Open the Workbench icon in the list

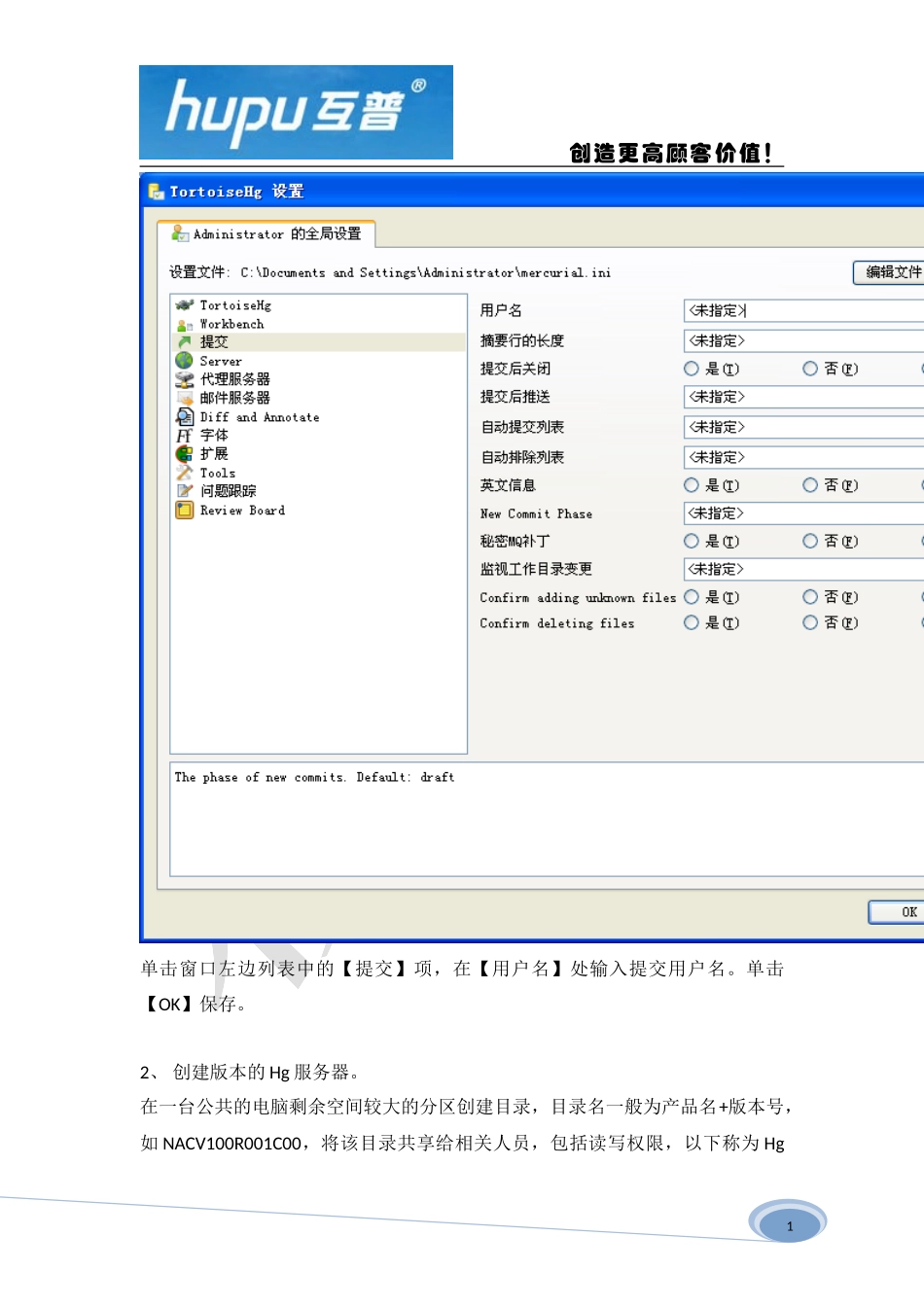[x=184, y=325]
